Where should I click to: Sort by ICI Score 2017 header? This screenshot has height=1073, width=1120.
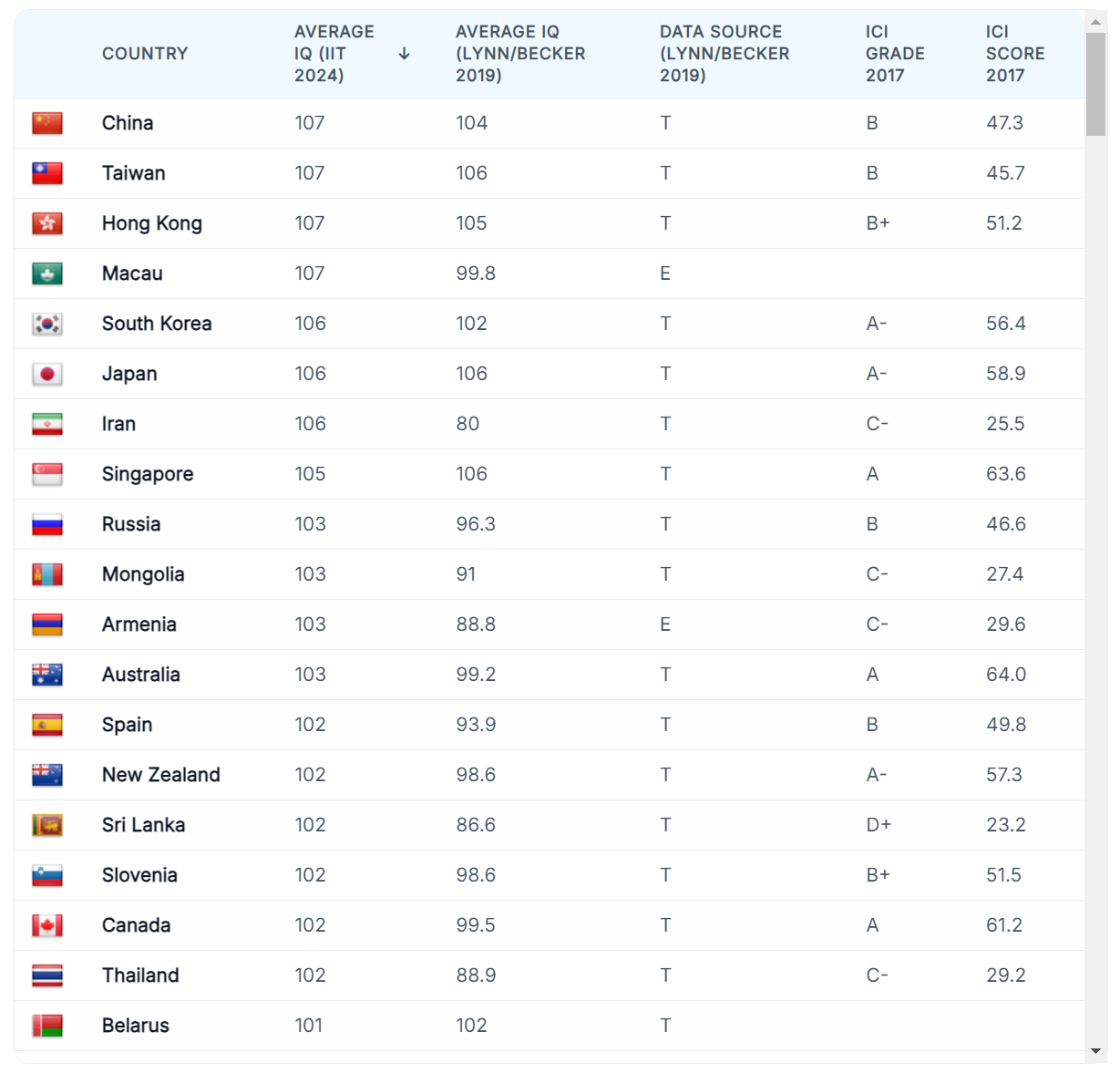pos(1015,54)
